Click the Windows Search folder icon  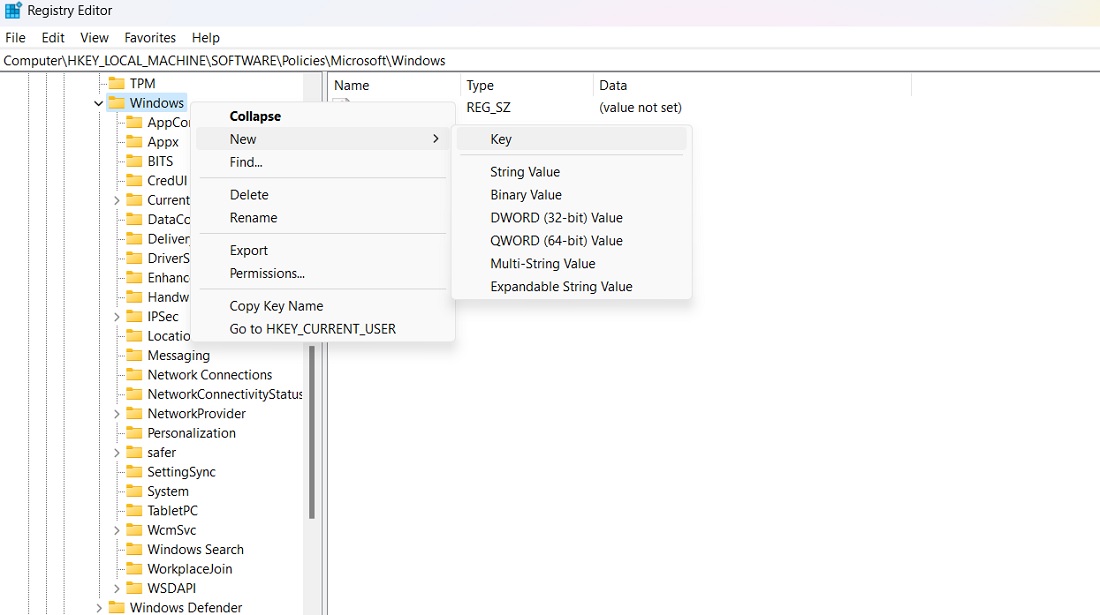(x=134, y=549)
